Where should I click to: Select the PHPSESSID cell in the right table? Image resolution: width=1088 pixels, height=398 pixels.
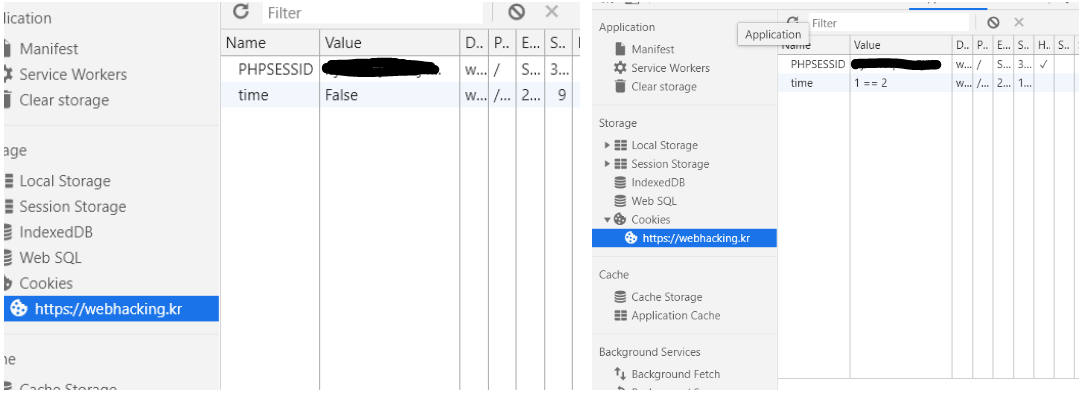[x=818, y=64]
